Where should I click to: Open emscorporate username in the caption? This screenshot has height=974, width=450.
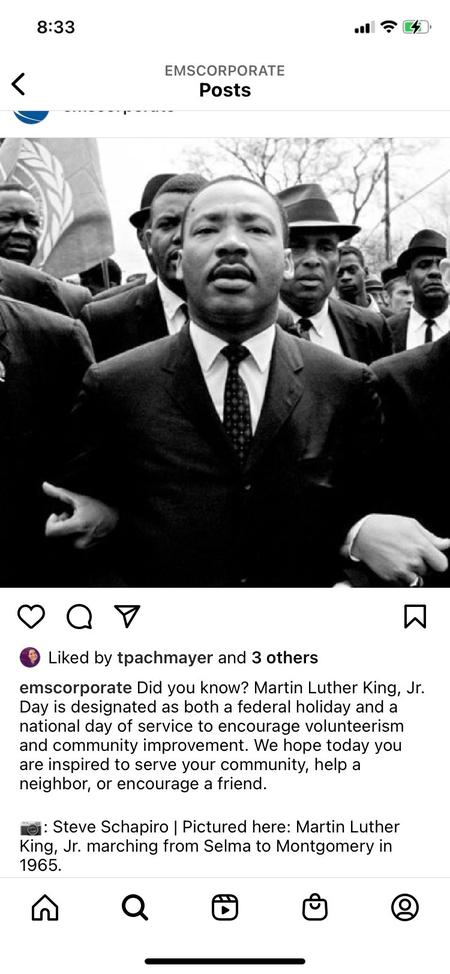76,688
